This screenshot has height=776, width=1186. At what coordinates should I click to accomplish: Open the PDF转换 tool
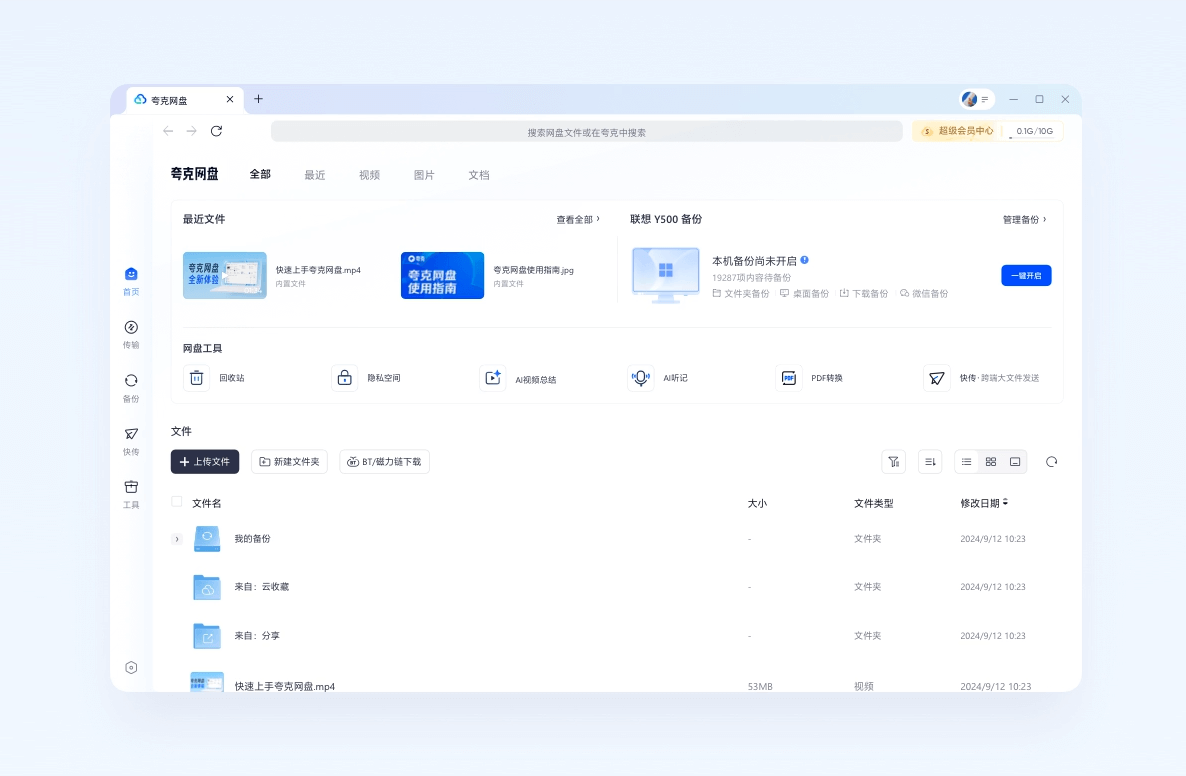click(809, 377)
